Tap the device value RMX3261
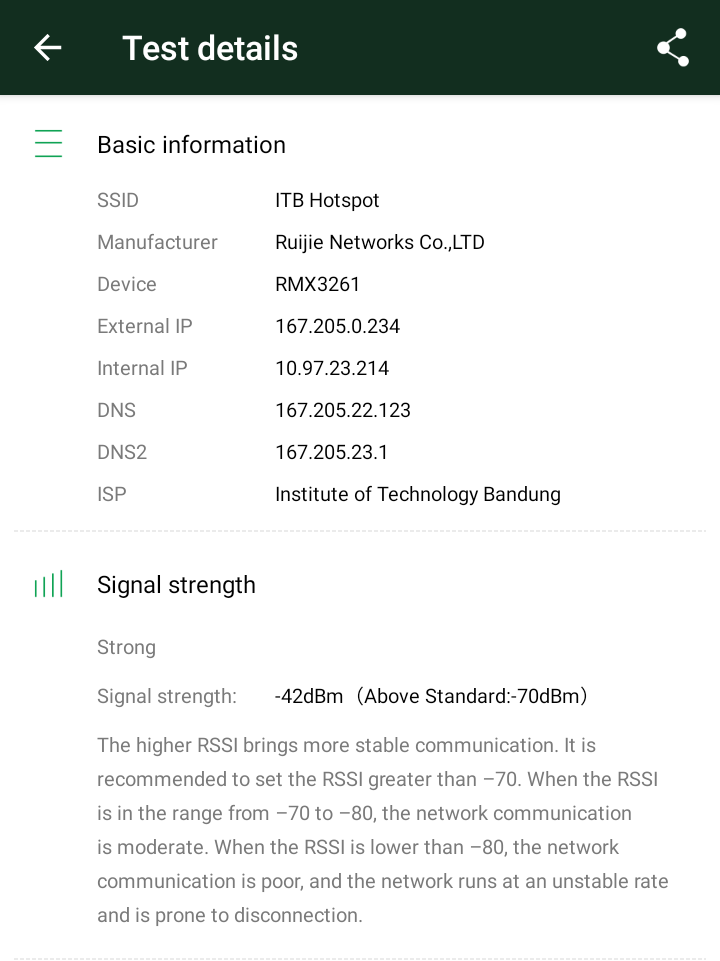The width and height of the screenshot is (720, 961). coord(317,284)
